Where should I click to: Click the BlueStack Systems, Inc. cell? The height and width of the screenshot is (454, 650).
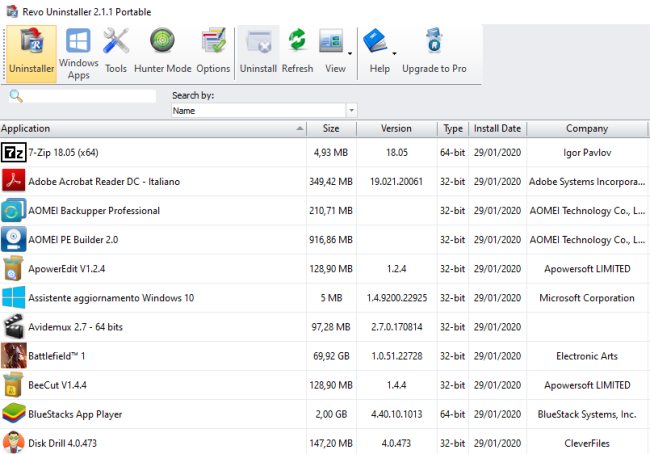click(587, 414)
